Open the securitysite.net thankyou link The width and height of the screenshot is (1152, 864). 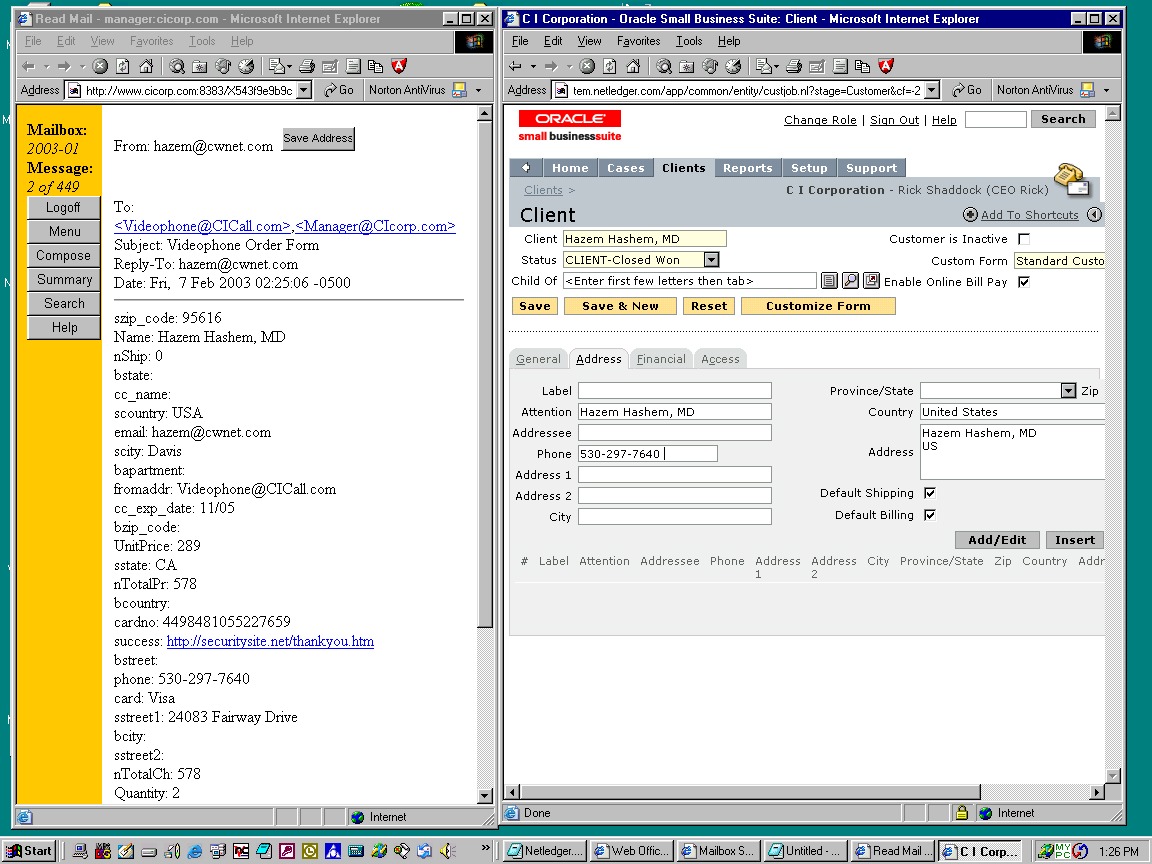(270, 641)
